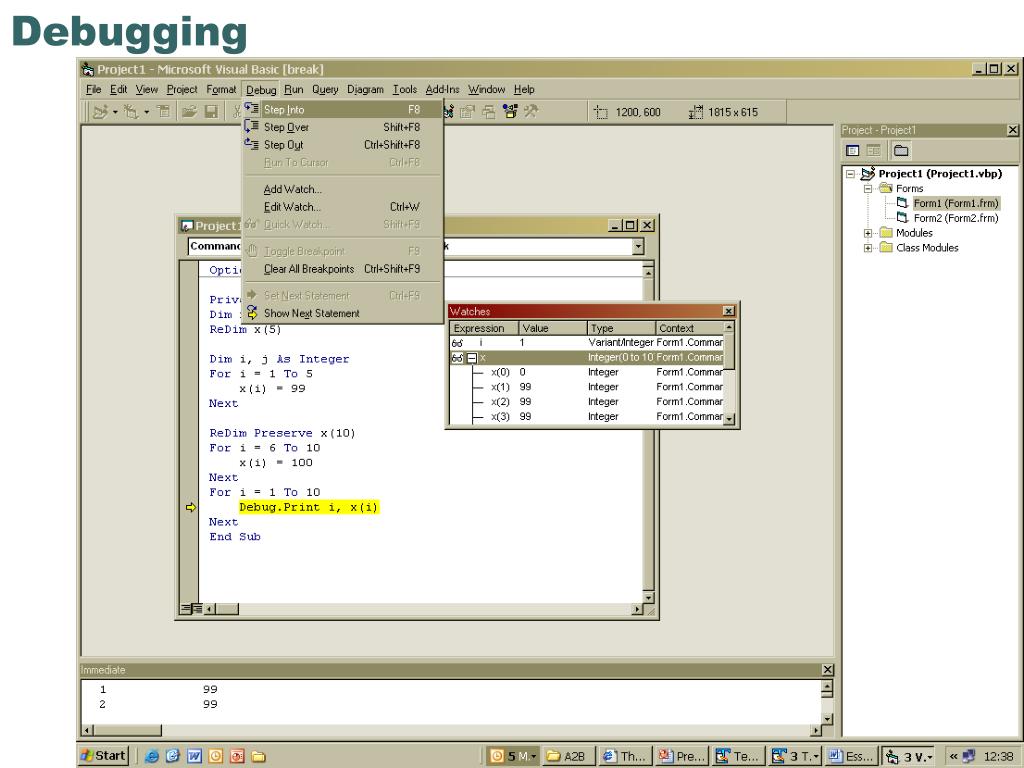
Task: Open the File menu
Action: pyautogui.click(x=93, y=89)
